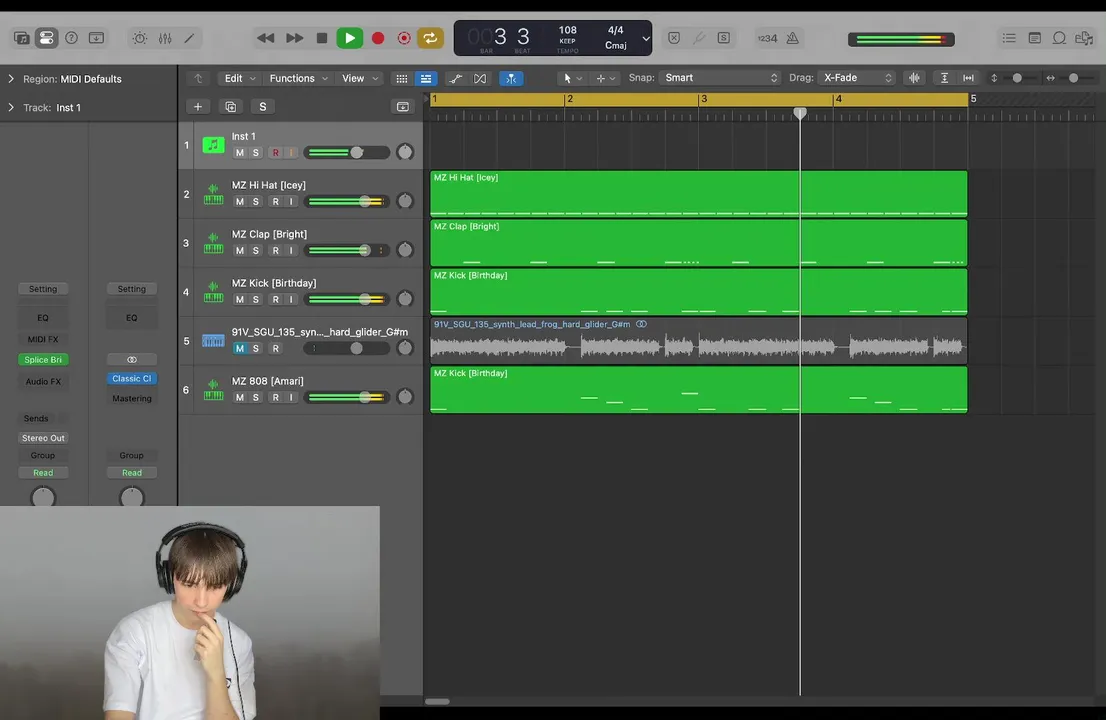Click the Splice Bri instrument slot
Viewport: 1106px width, 720px height.
click(43, 360)
